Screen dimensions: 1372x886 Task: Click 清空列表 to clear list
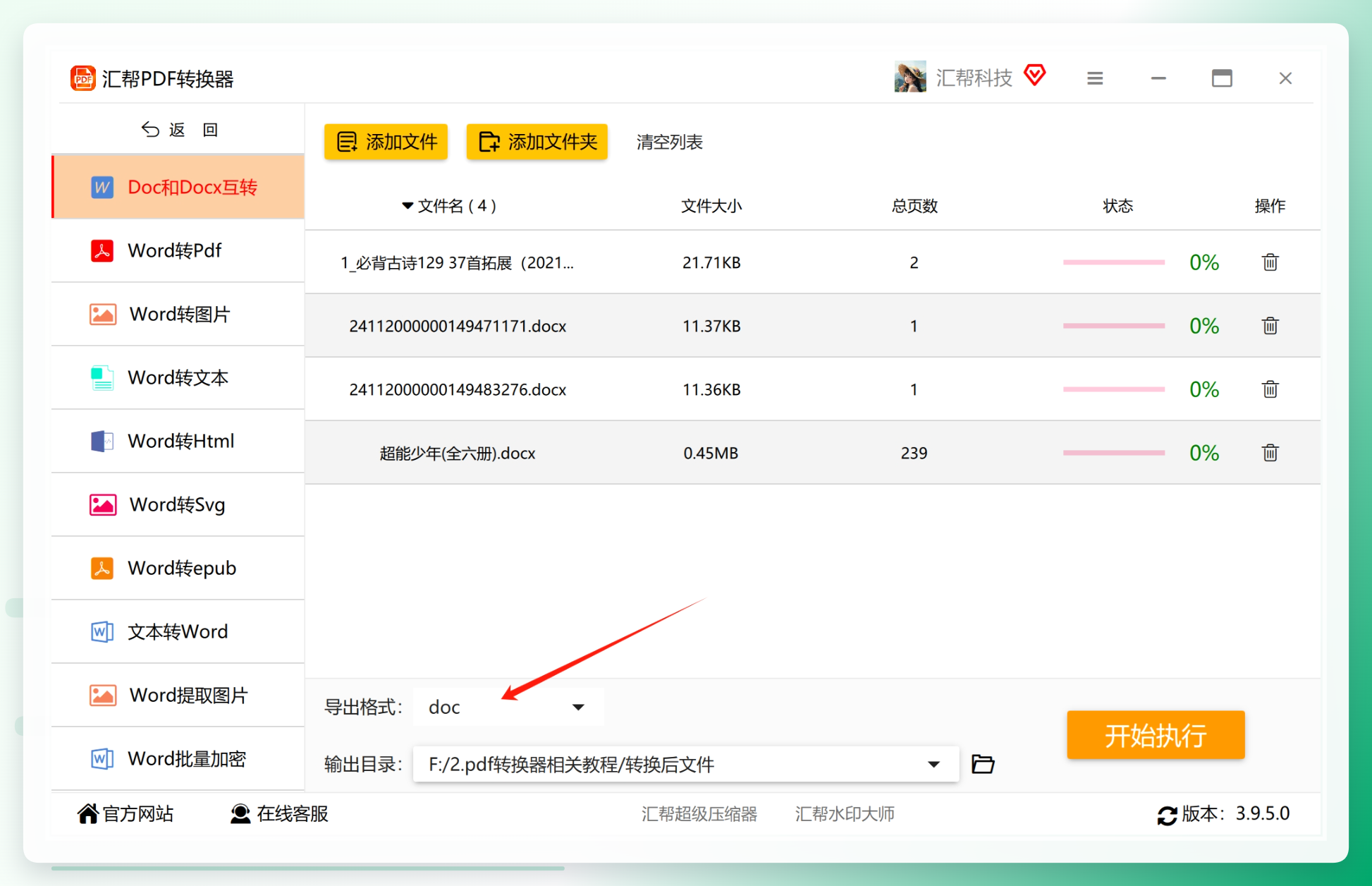(669, 142)
